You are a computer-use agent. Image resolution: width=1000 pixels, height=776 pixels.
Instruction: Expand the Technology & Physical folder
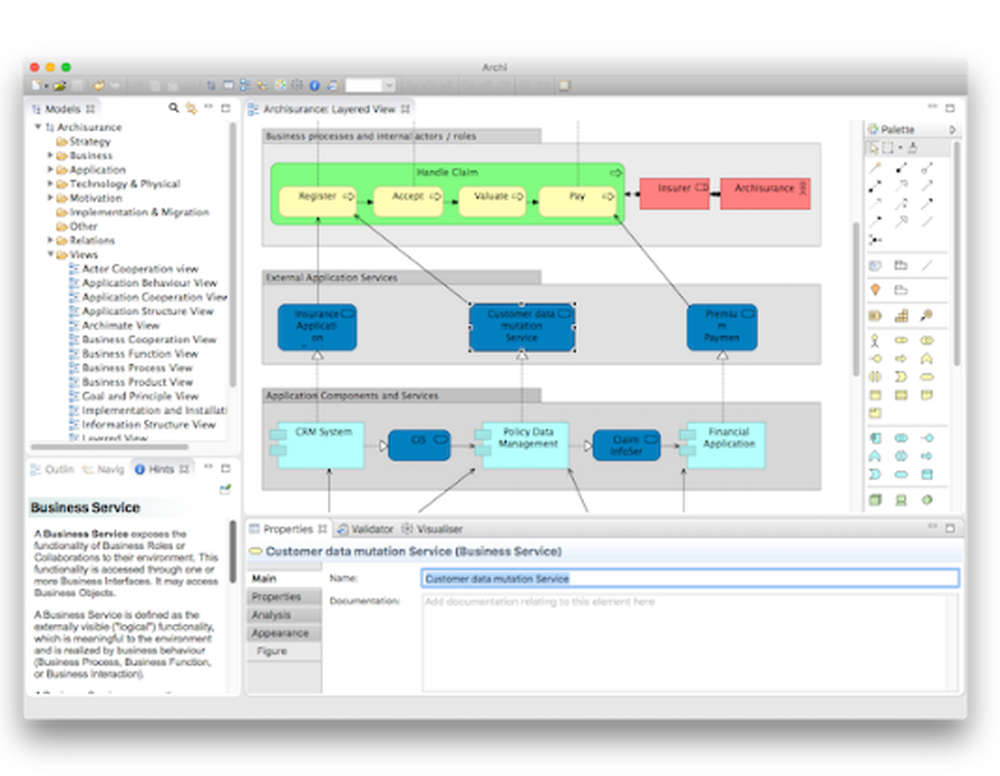(x=50, y=183)
